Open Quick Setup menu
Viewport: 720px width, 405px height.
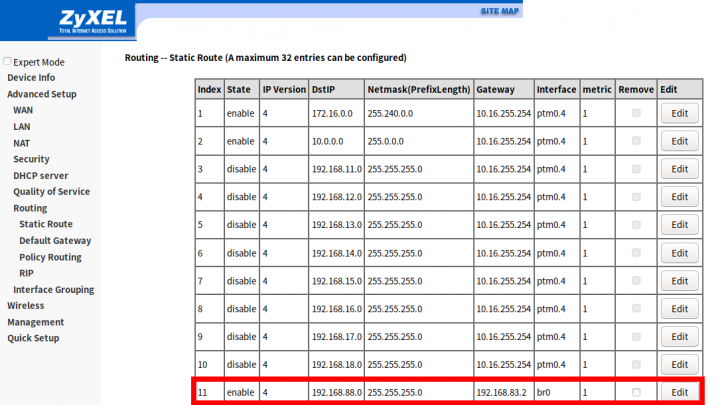[x=33, y=338]
